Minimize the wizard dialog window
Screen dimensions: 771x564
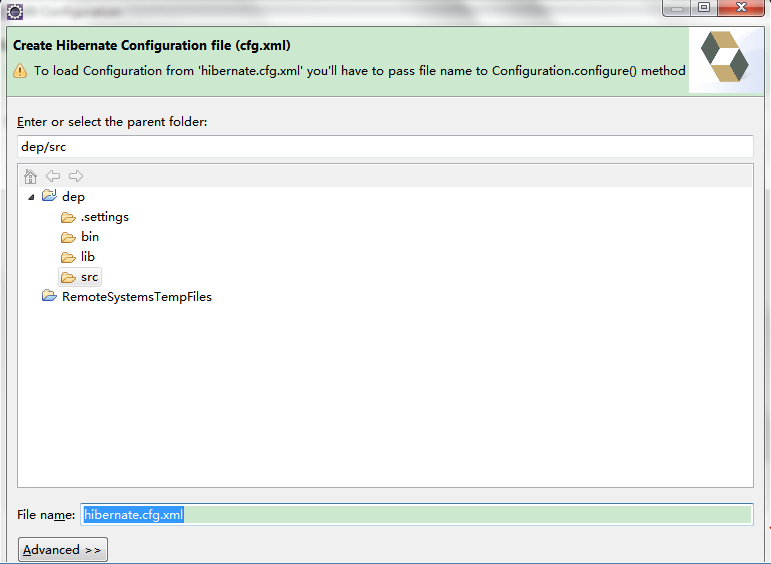[x=678, y=8]
